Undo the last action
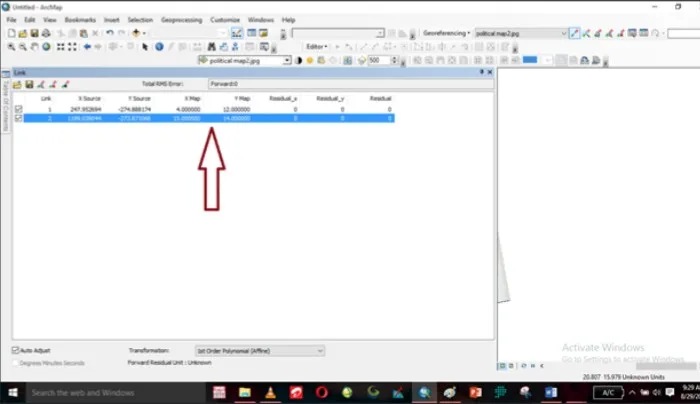 coord(110,33)
